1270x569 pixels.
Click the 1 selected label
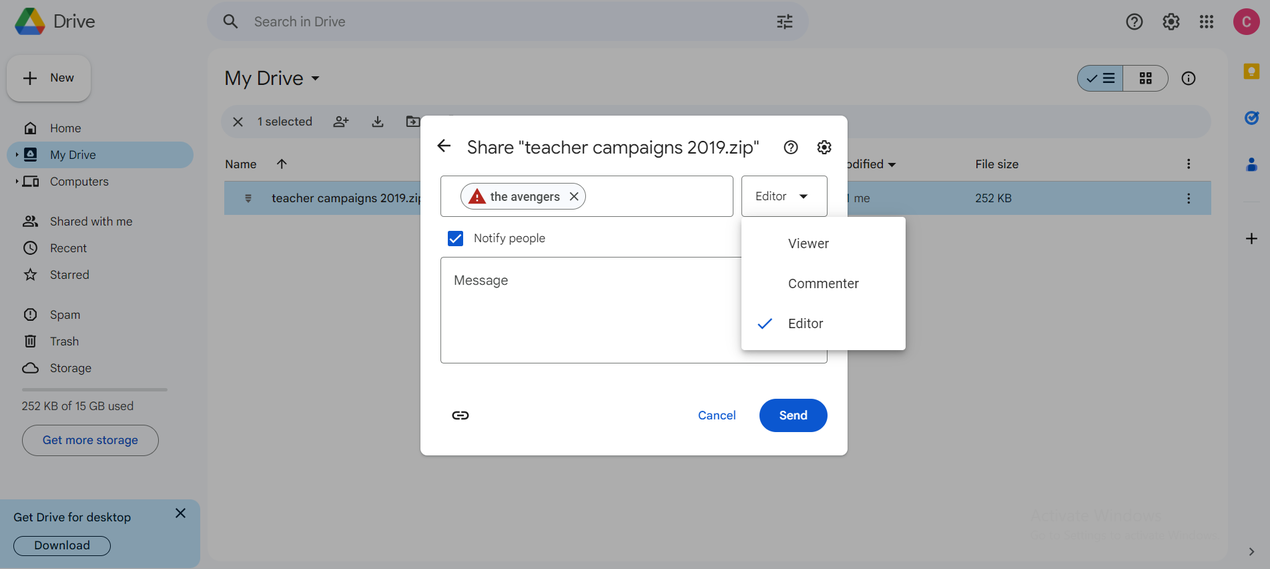click(x=285, y=122)
